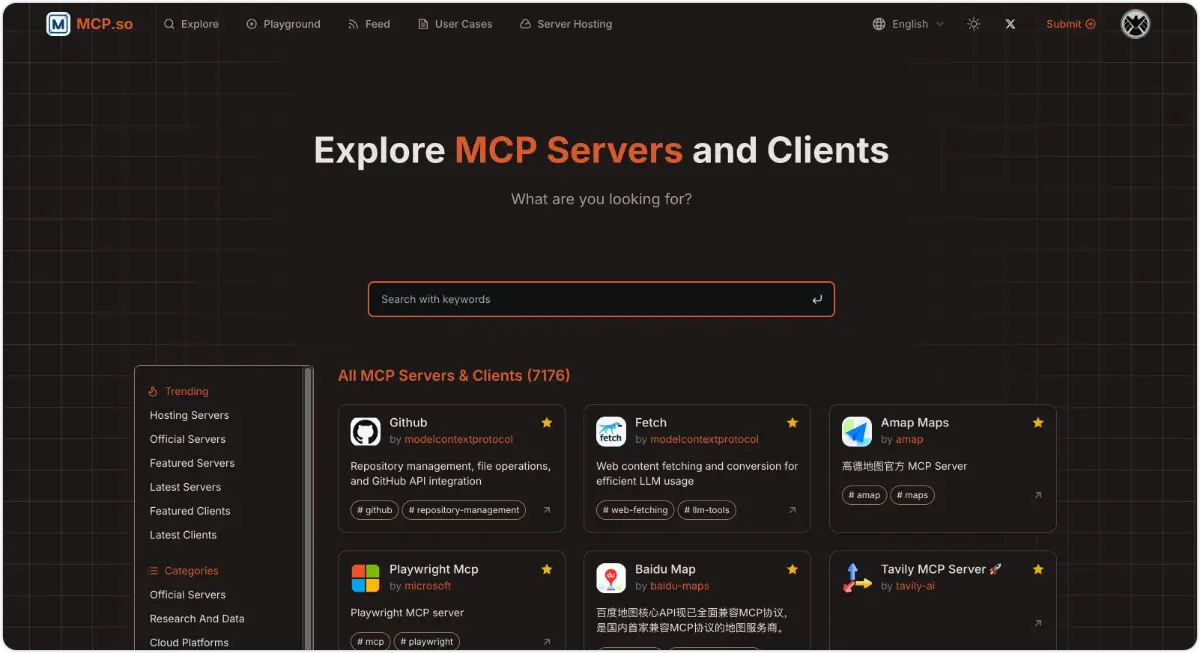
Task: Toggle the light/dark theme with the sun icon
Action: click(973, 23)
